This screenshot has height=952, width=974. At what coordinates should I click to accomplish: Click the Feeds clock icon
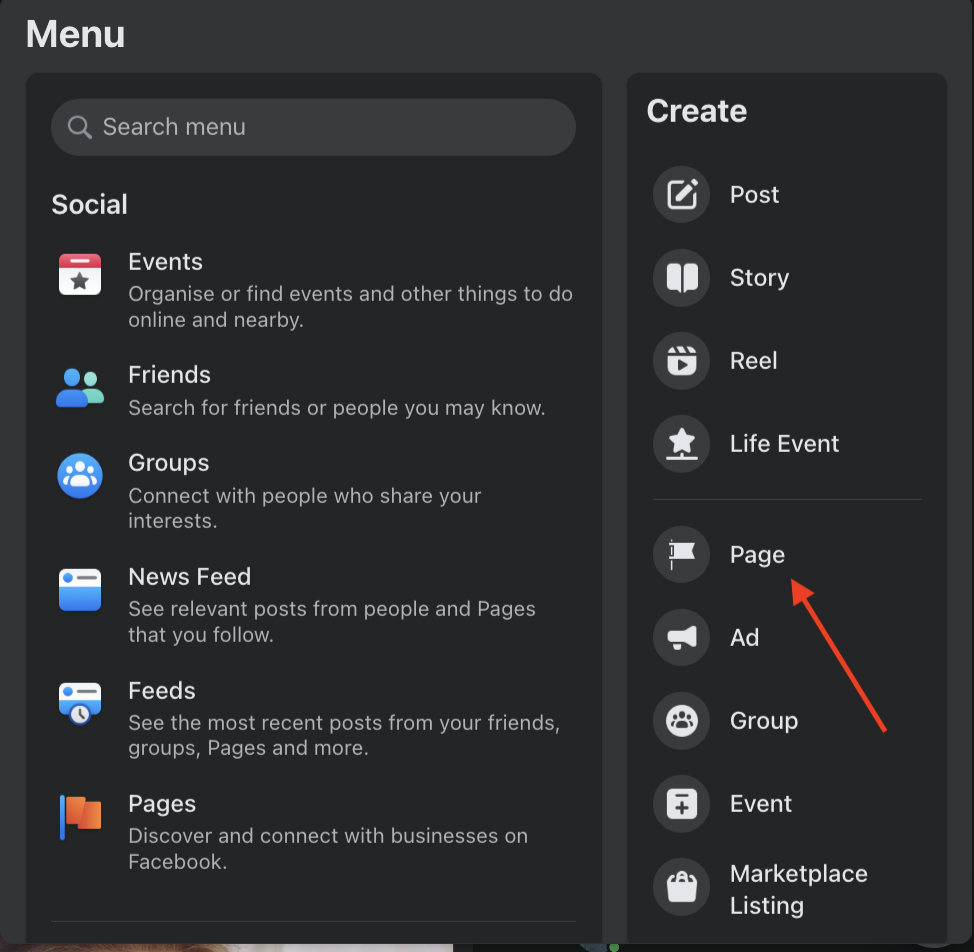click(x=80, y=704)
